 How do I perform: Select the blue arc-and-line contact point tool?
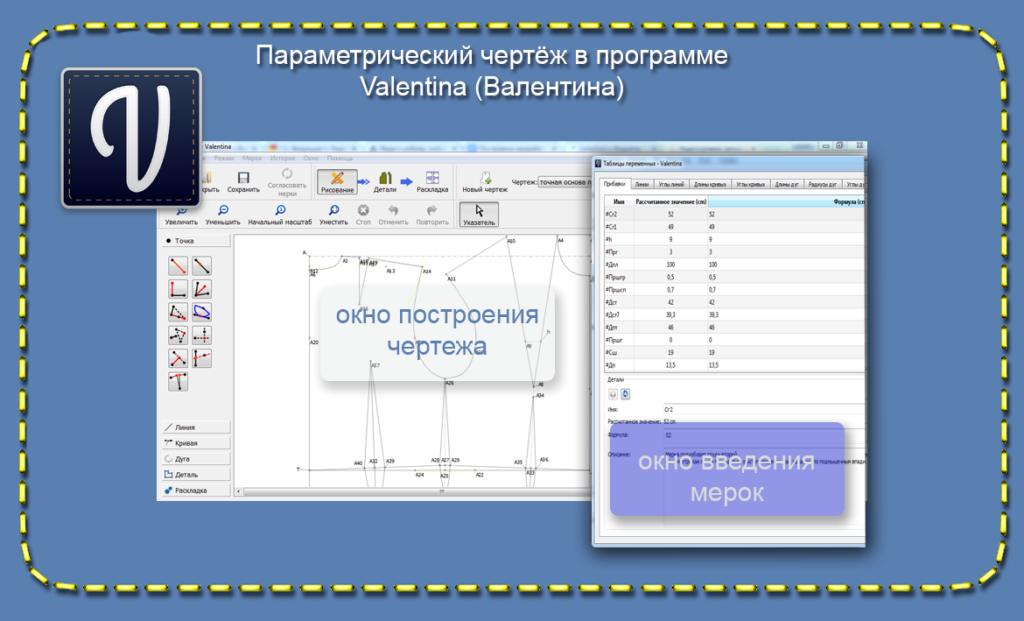click(x=202, y=312)
